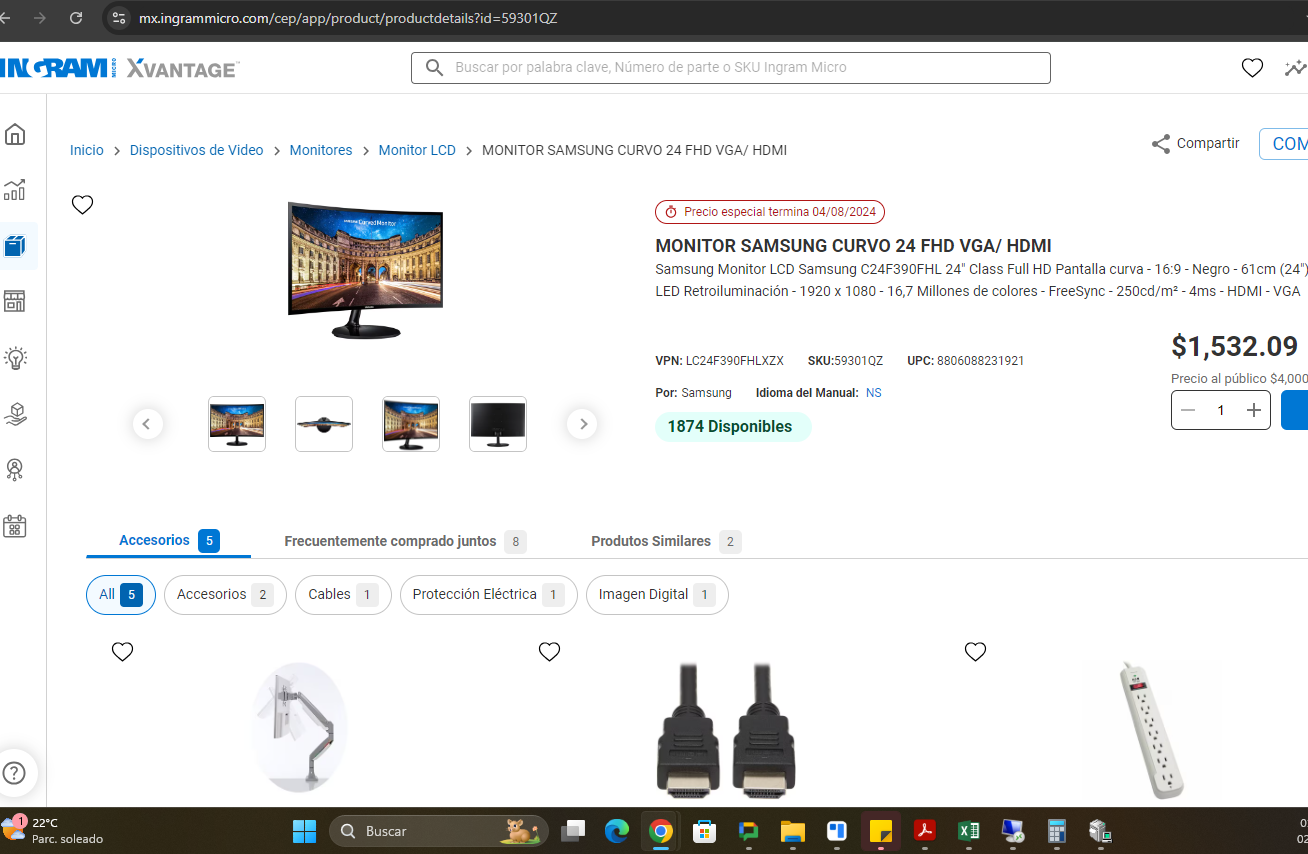Add Samsung monitor to favorites heart
Image resolution: width=1308 pixels, height=854 pixels.
tap(82, 205)
